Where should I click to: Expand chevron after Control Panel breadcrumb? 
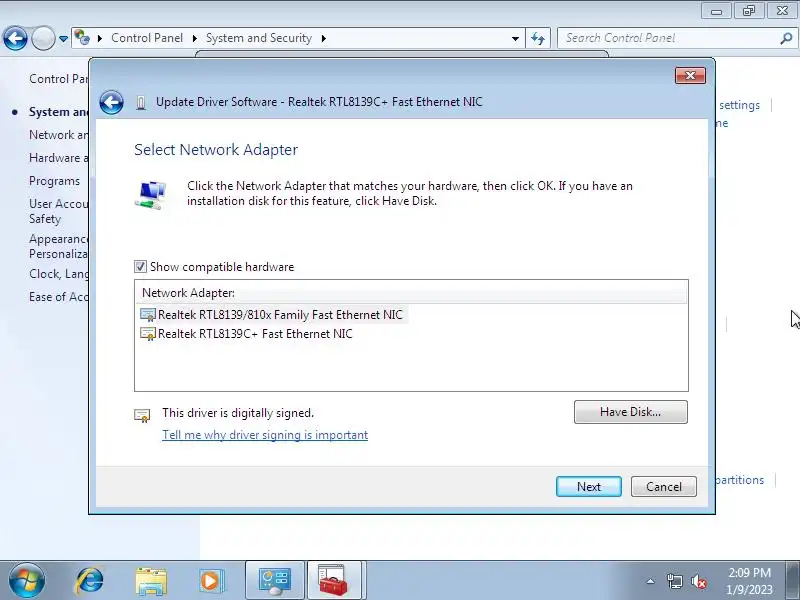[x=195, y=38]
